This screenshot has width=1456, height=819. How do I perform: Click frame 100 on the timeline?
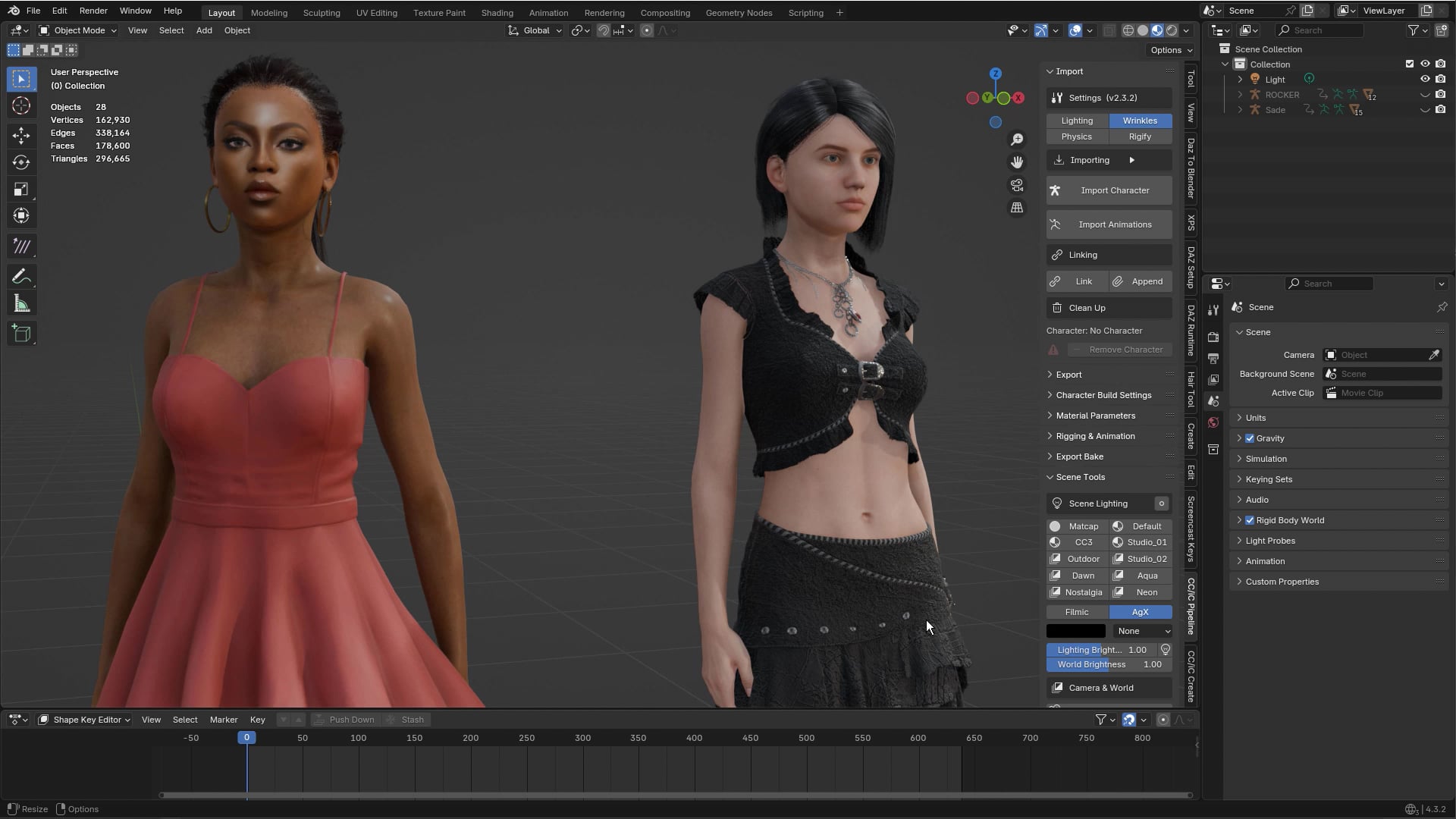[359, 738]
